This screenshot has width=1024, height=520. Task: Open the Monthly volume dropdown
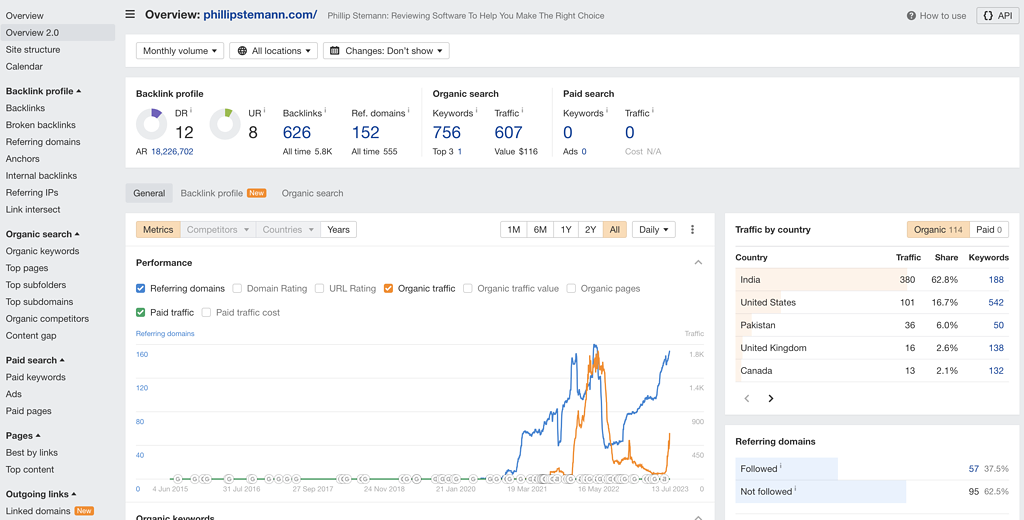180,50
